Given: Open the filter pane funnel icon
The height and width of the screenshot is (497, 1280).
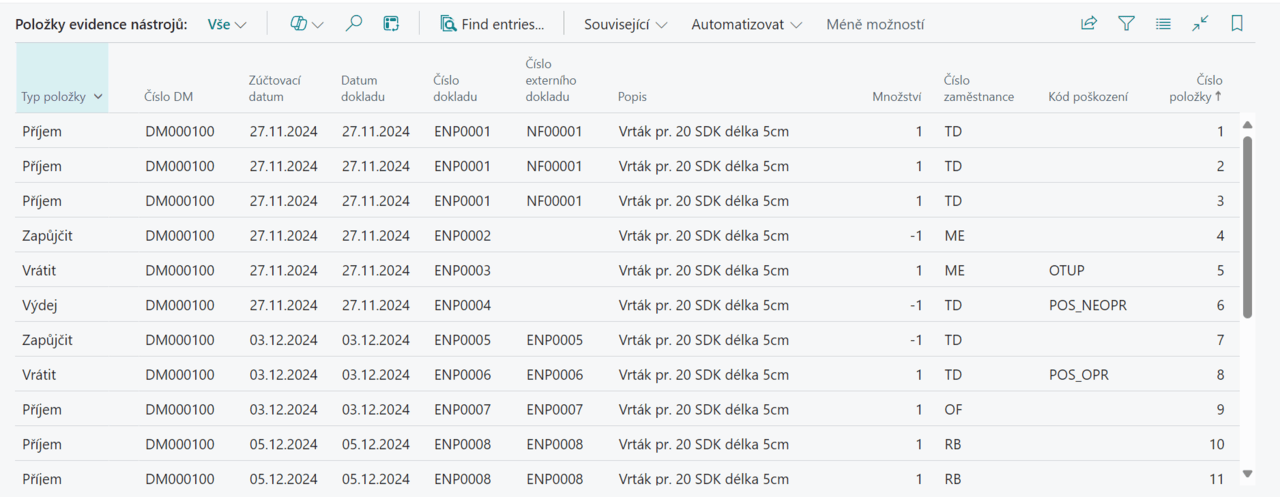Looking at the screenshot, I should tap(1126, 24).
